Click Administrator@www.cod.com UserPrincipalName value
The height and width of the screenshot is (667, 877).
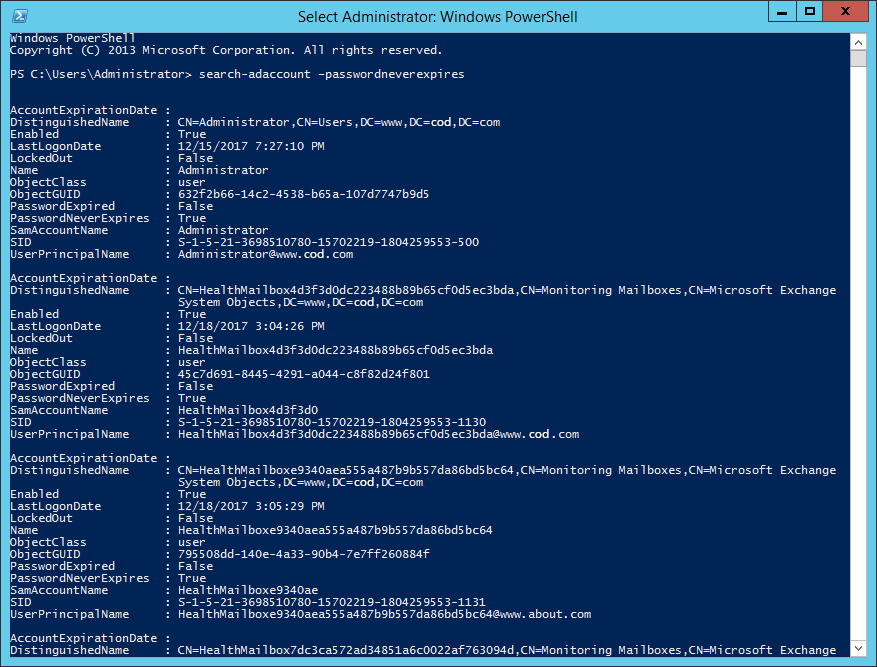click(x=265, y=254)
